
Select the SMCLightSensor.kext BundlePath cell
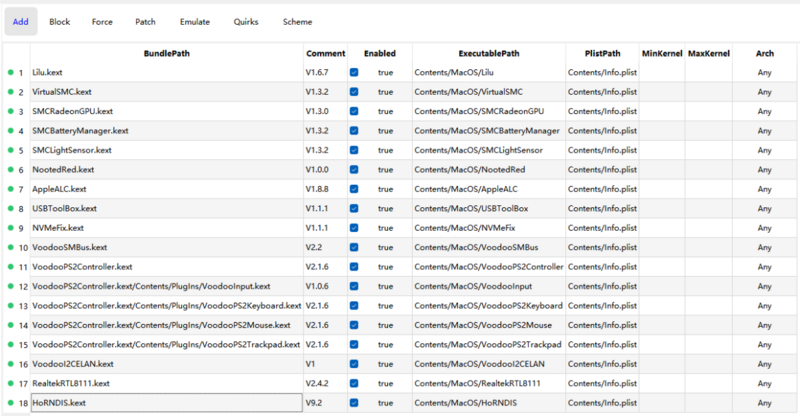pyautogui.click(x=167, y=150)
